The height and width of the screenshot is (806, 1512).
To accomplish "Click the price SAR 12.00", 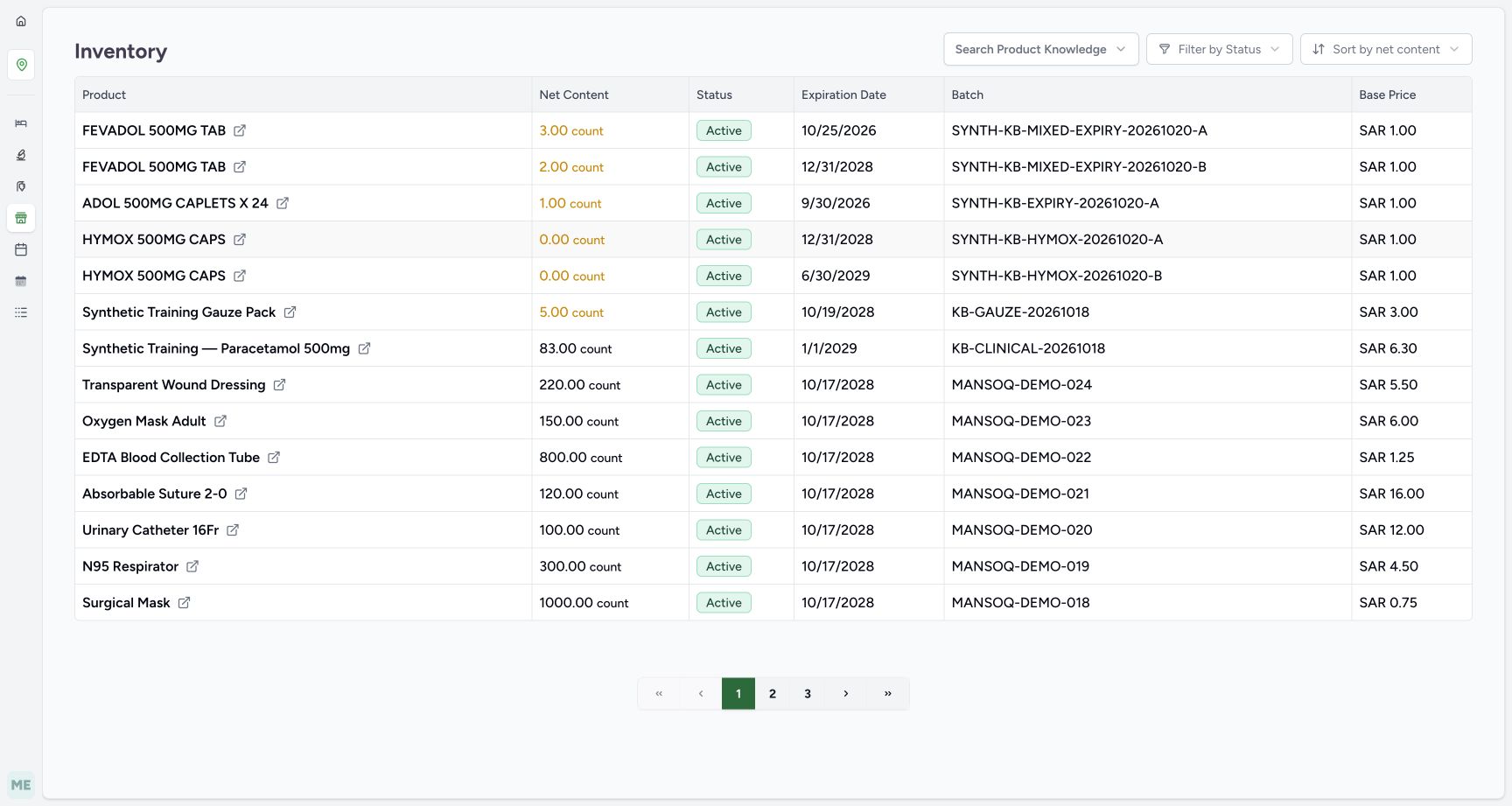I will [1391, 530].
